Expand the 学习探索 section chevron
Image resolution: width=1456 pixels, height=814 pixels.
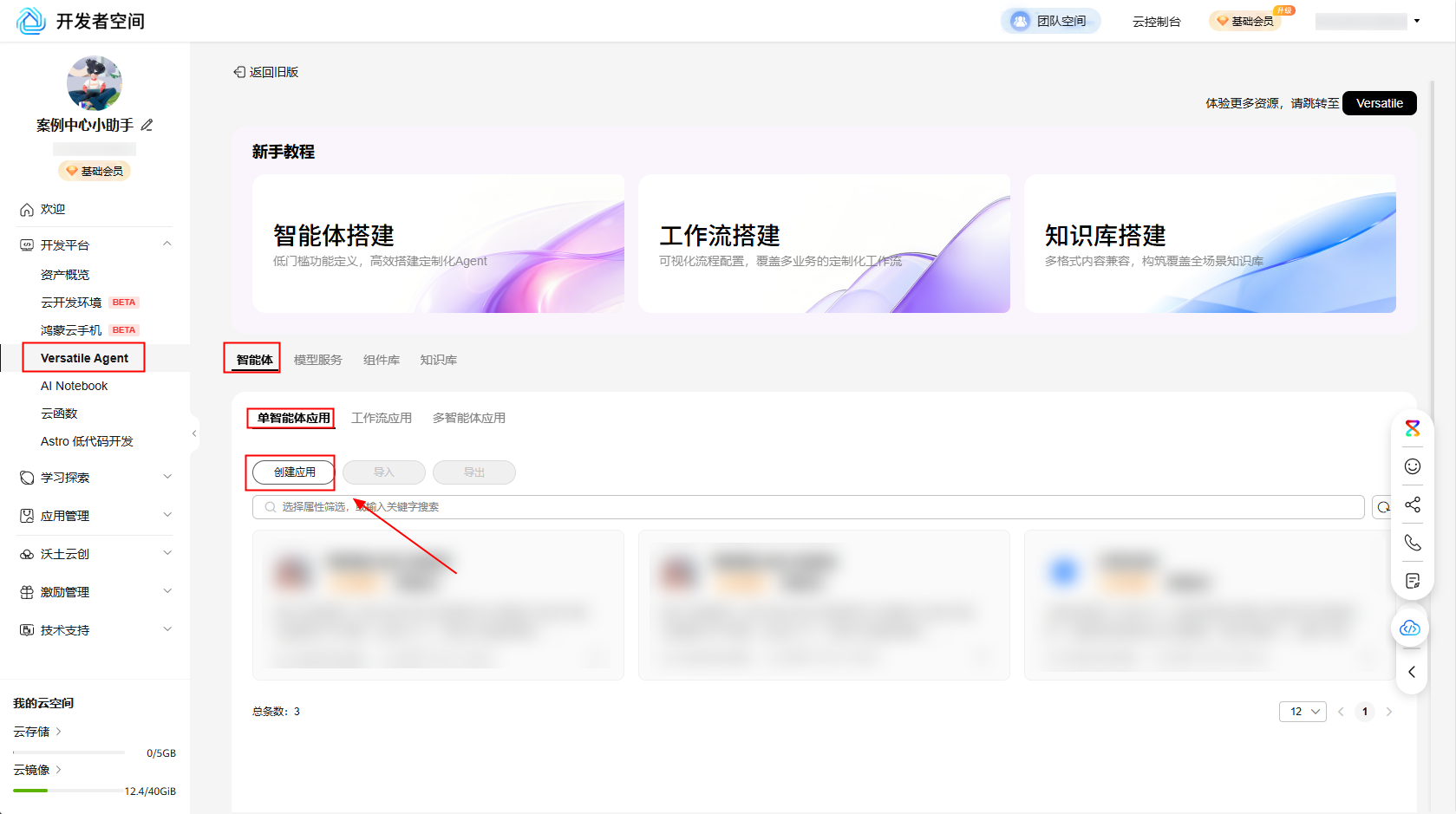tap(167, 477)
